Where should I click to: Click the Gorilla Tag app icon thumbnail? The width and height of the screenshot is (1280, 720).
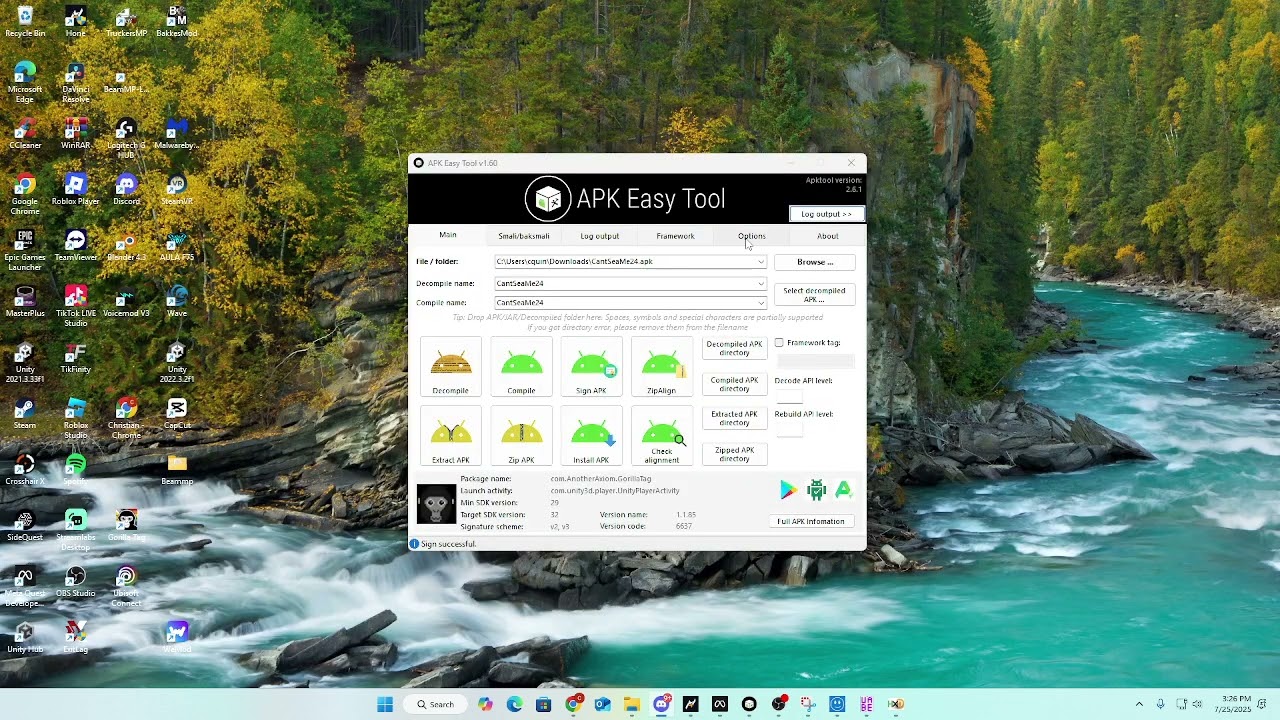click(x=436, y=504)
